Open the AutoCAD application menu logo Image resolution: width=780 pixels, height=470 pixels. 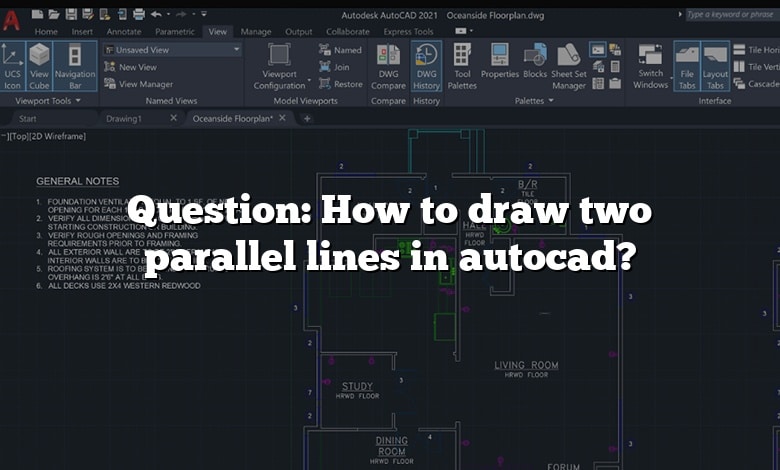pyautogui.click(x=11, y=20)
